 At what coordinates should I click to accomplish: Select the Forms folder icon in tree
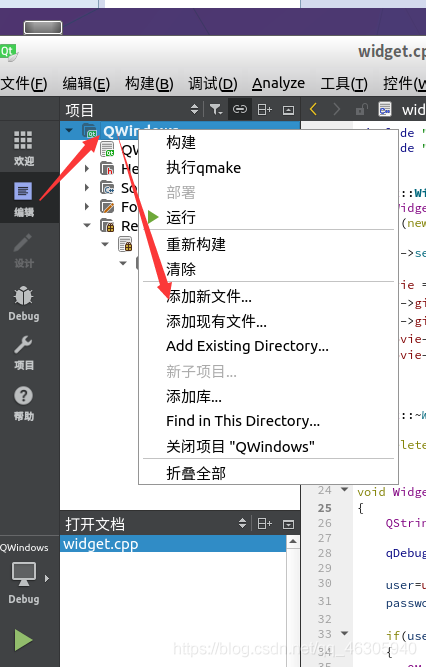tap(107, 207)
